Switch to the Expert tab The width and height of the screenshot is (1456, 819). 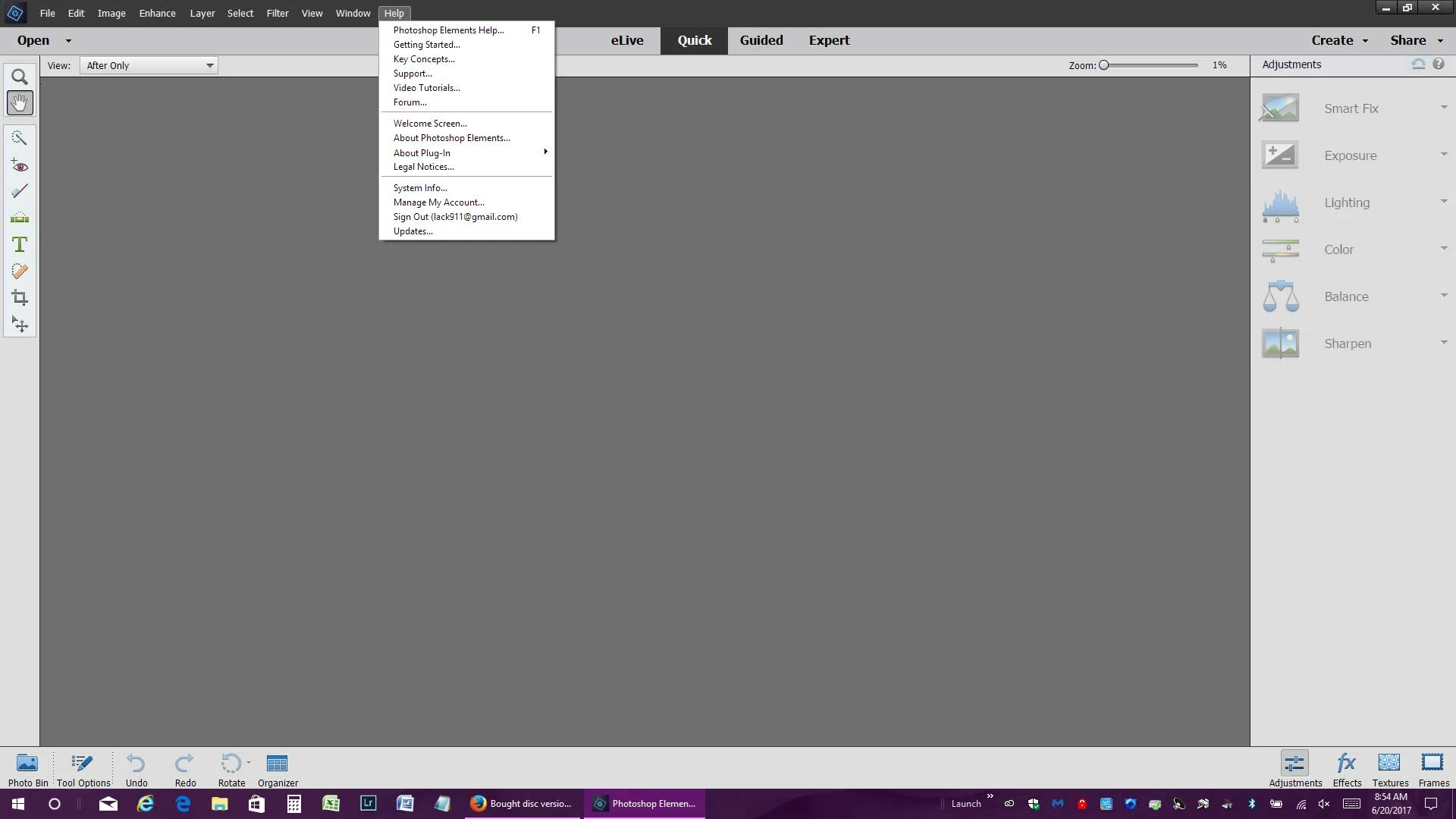point(829,40)
